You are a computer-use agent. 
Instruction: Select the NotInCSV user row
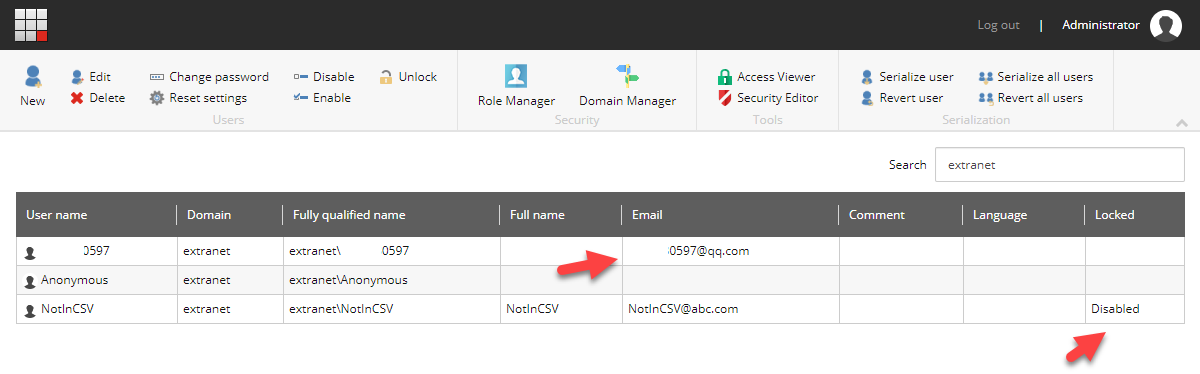600,309
